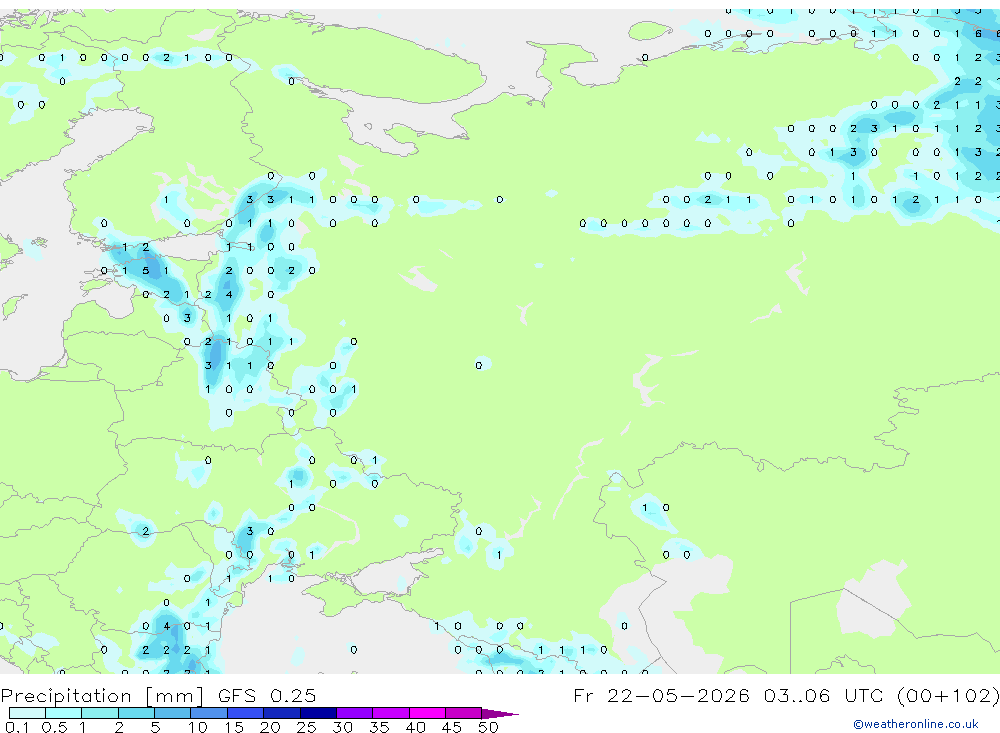Click the GFS 0.25 model label
Image resolution: width=1000 pixels, height=733 pixels.
tap(267, 695)
